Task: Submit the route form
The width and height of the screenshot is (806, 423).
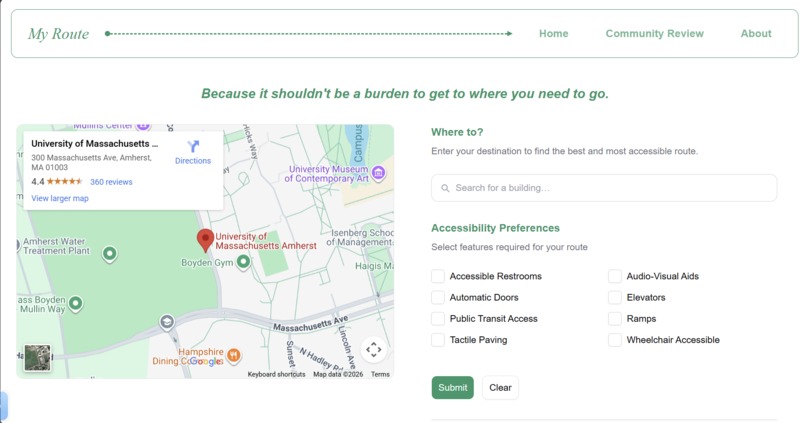Action: click(452, 388)
